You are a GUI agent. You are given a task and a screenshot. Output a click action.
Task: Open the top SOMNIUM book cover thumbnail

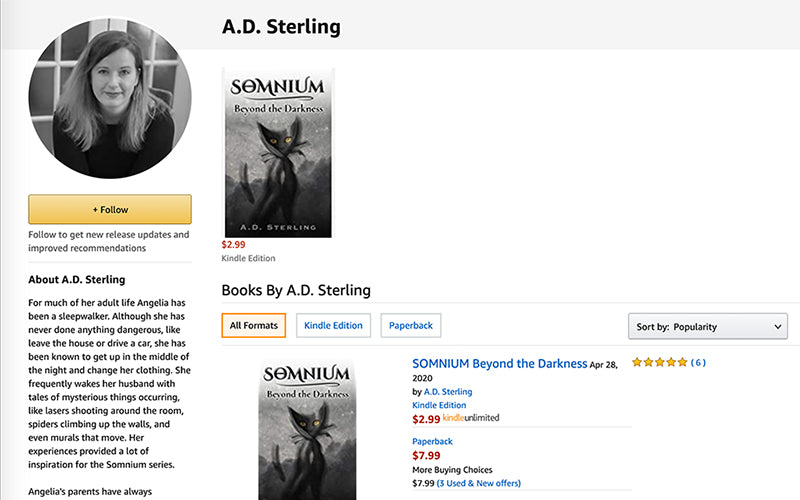[277, 153]
